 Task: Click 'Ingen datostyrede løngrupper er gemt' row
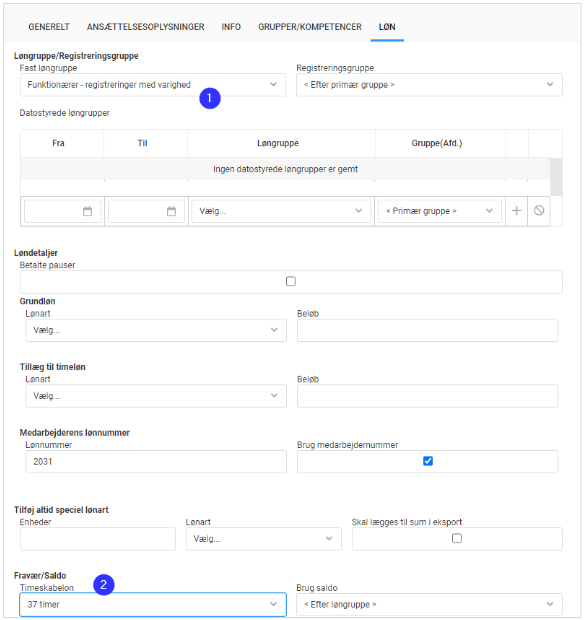[285, 169]
